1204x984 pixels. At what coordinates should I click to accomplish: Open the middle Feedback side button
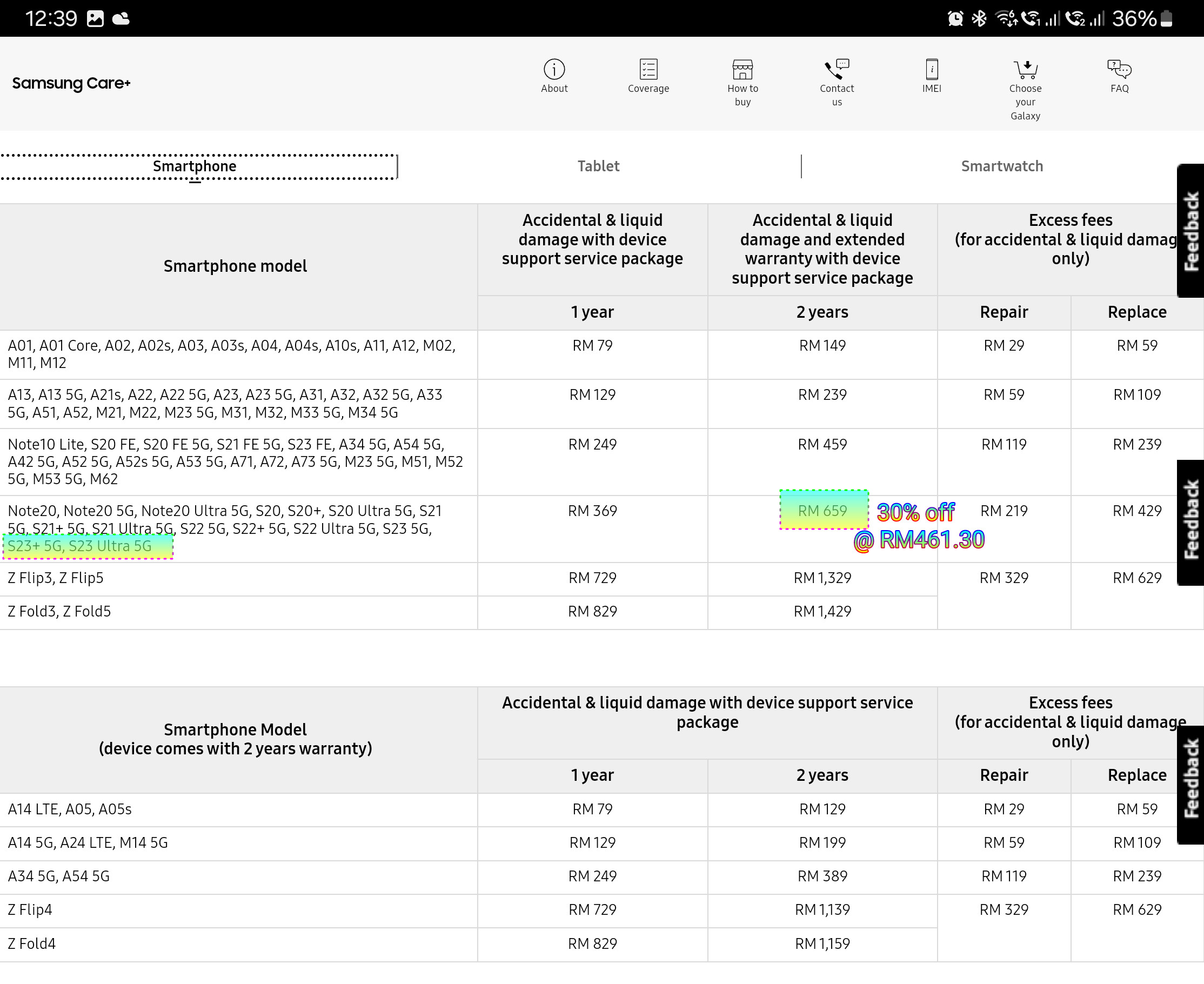tap(1190, 522)
